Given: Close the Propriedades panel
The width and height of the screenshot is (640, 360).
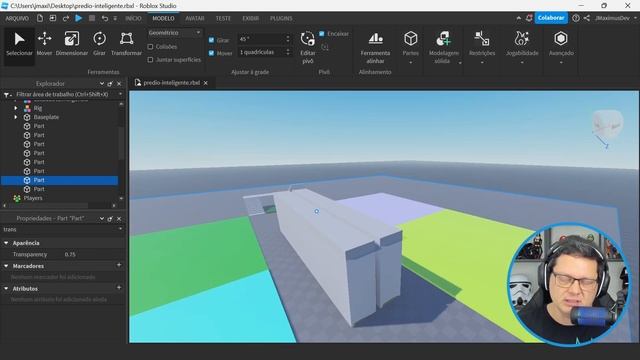Looking at the screenshot, I should click(x=119, y=219).
